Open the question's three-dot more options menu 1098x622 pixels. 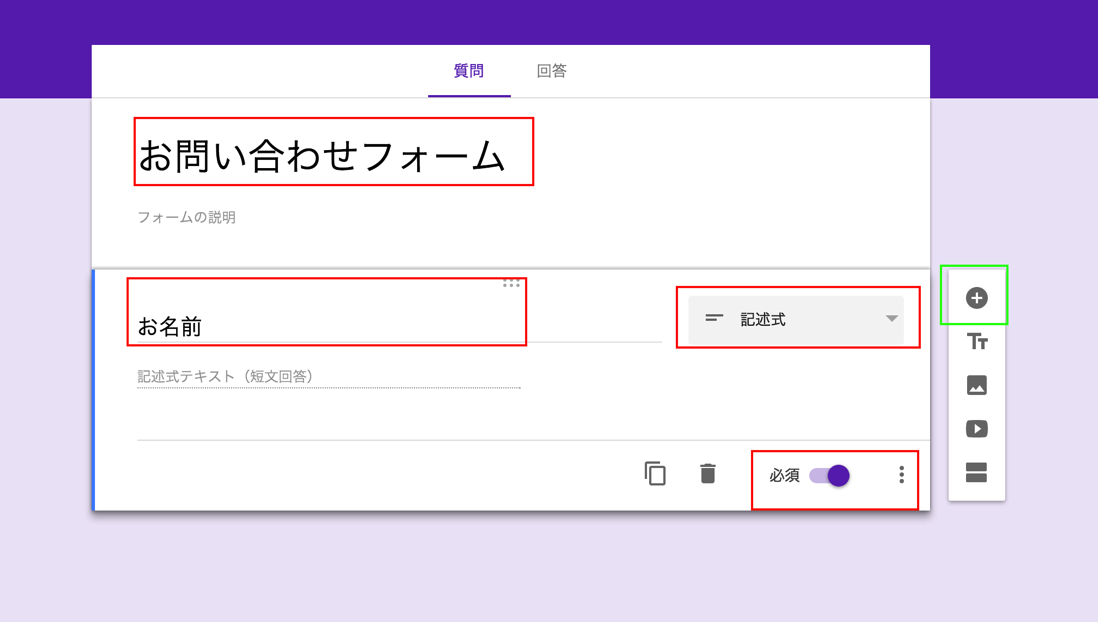pos(901,475)
